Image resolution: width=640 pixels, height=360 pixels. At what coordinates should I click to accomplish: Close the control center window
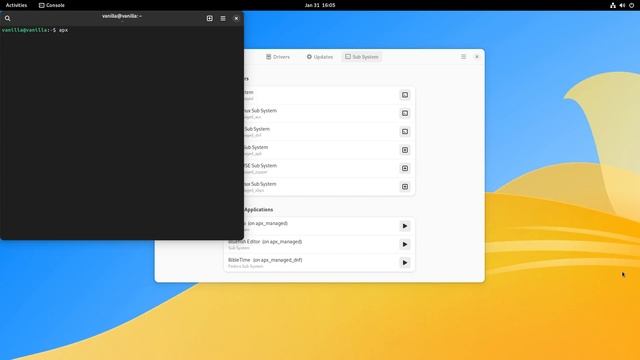(x=477, y=57)
